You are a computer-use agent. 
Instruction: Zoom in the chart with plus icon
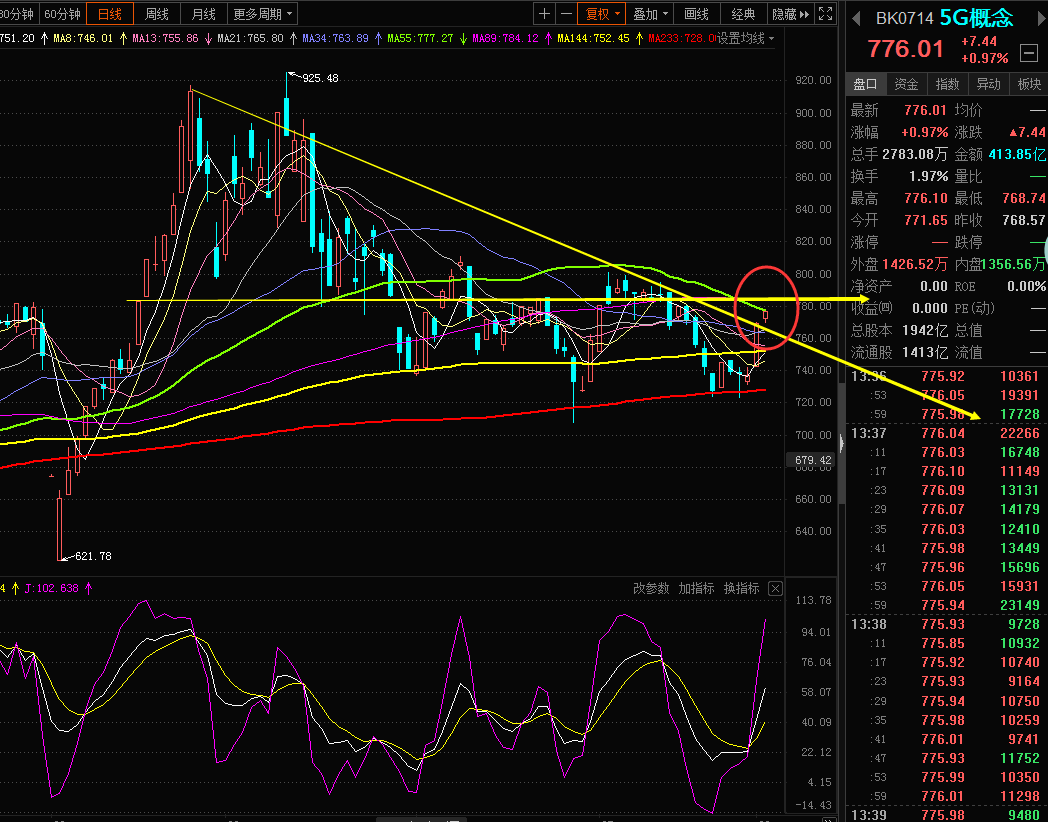(x=545, y=13)
